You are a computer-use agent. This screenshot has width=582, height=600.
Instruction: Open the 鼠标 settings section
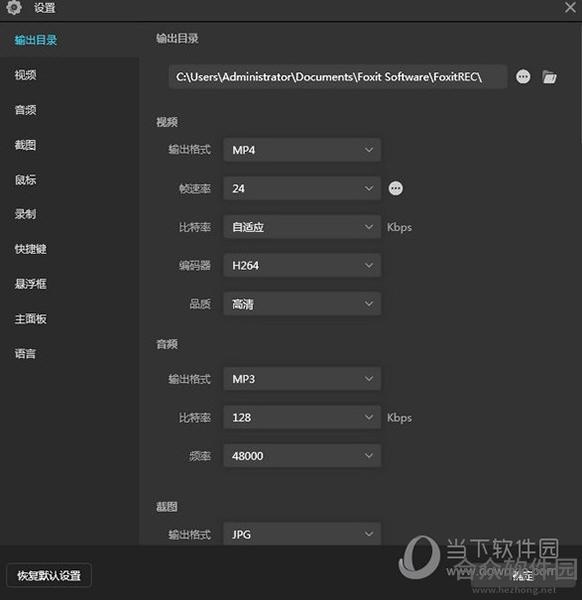[25, 180]
